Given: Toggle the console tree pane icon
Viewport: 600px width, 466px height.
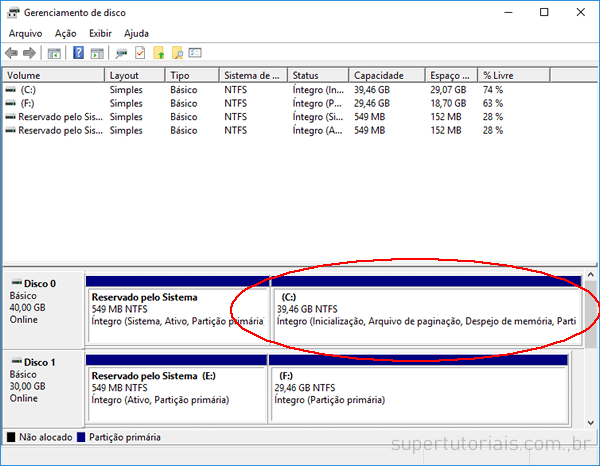Looking at the screenshot, I should tap(54, 53).
